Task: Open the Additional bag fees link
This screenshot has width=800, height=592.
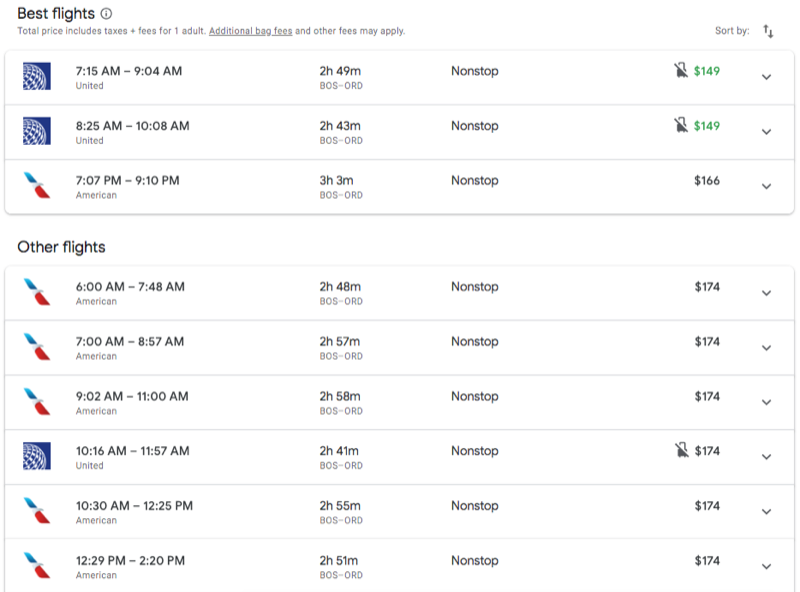Action: (251, 31)
